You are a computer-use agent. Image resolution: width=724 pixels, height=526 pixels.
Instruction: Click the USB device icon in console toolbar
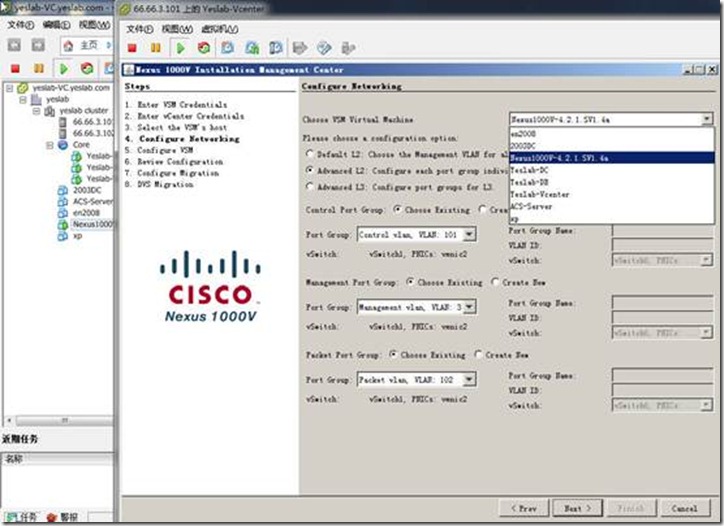[x=348, y=48]
